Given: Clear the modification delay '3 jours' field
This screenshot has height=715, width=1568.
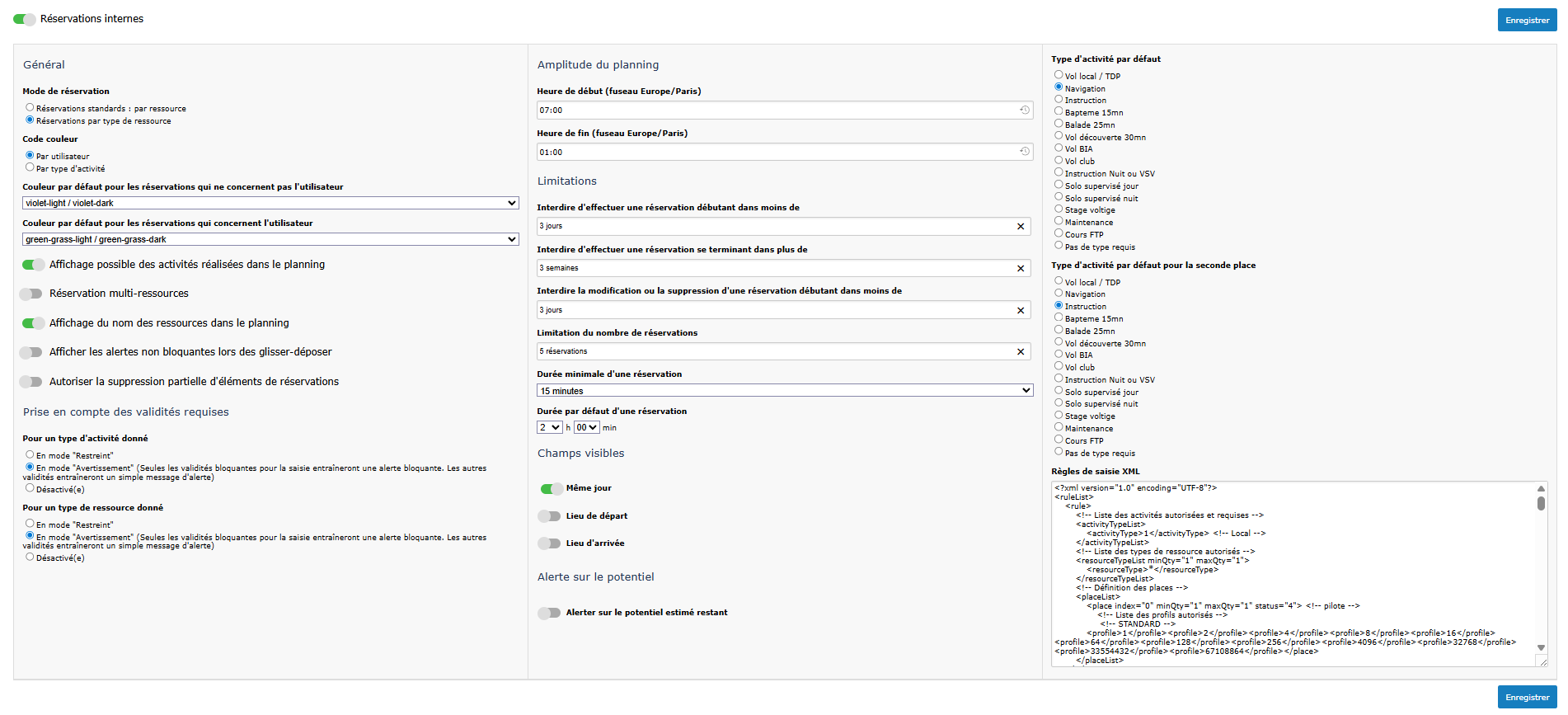Looking at the screenshot, I should pos(1020,311).
